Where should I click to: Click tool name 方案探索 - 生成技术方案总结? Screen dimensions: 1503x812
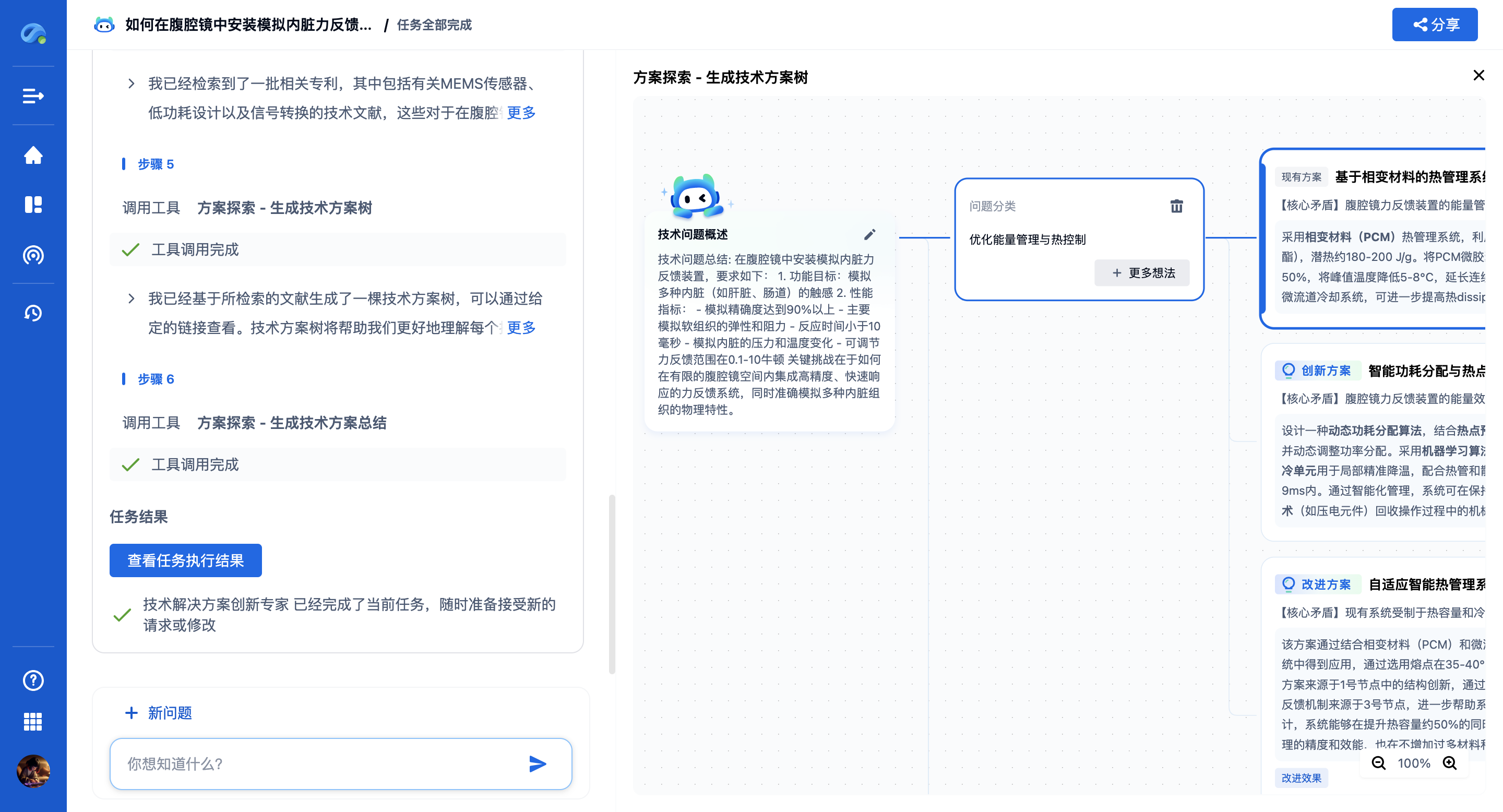tap(292, 422)
